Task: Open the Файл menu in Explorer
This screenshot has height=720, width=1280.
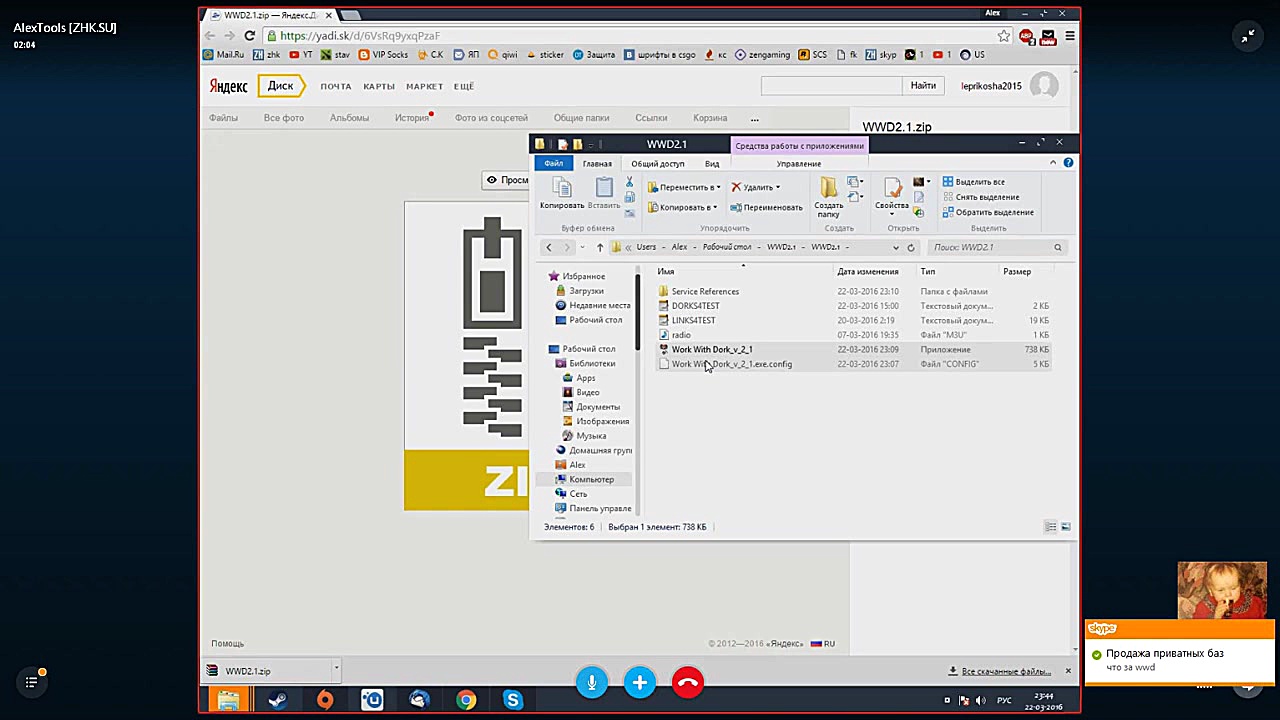Action: (554, 163)
